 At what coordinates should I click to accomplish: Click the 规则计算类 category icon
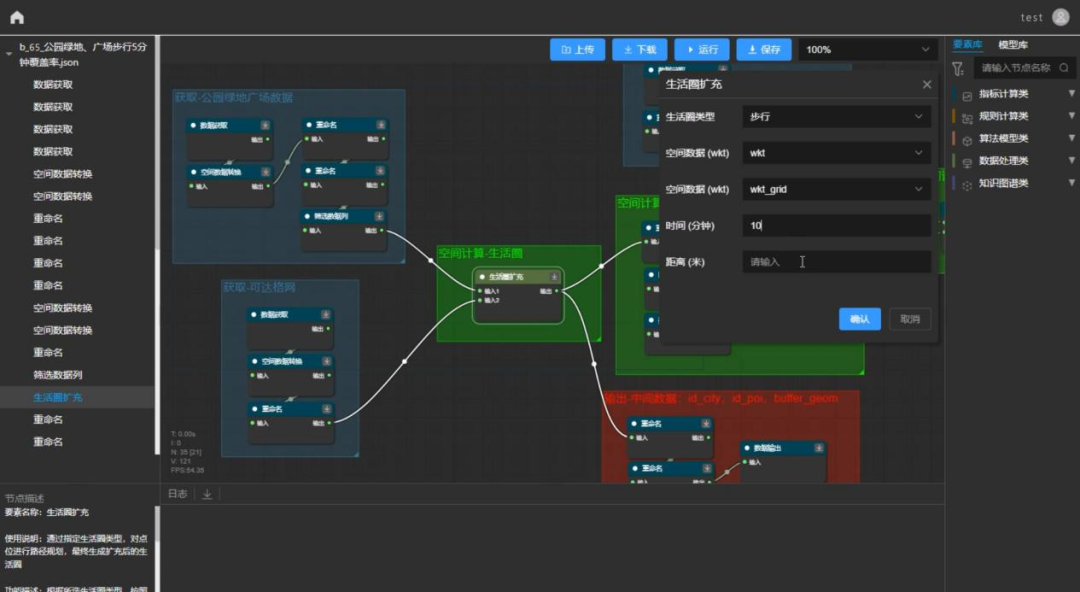click(967, 119)
